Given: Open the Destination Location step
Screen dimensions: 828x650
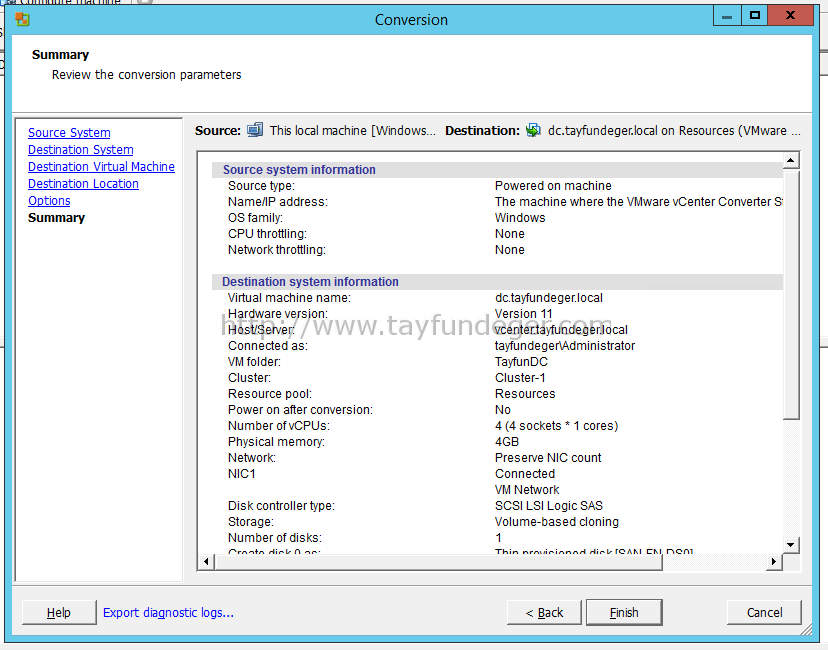Looking at the screenshot, I should tap(83, 184).
